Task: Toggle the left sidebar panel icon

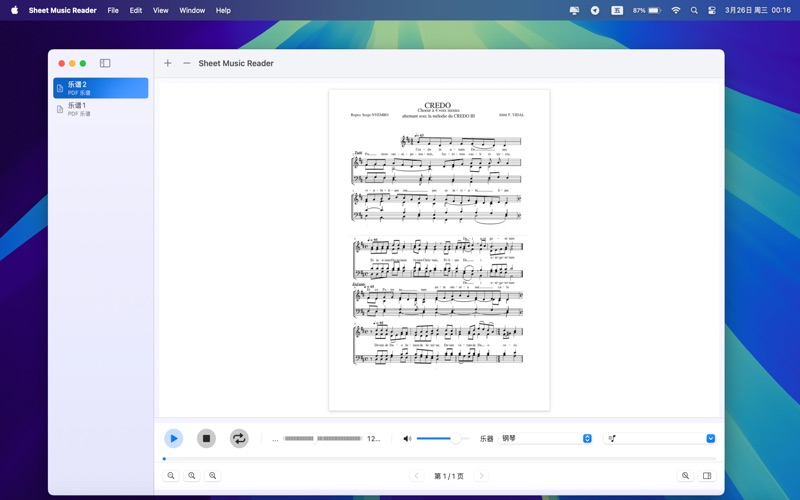Action: (105, 63)
